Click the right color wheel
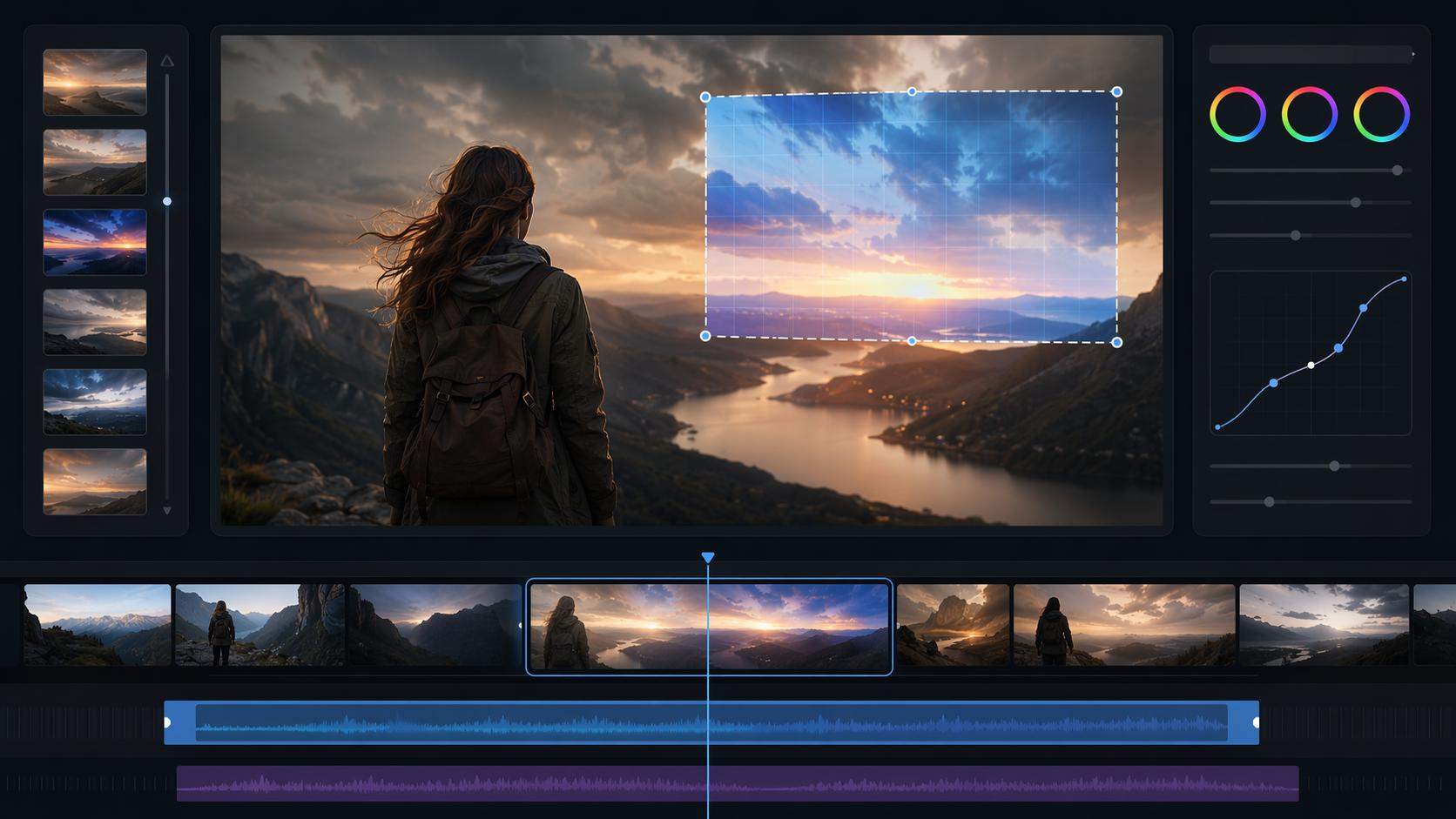1456x819 pixels. pyautogui.click(x=1382, y=114)
